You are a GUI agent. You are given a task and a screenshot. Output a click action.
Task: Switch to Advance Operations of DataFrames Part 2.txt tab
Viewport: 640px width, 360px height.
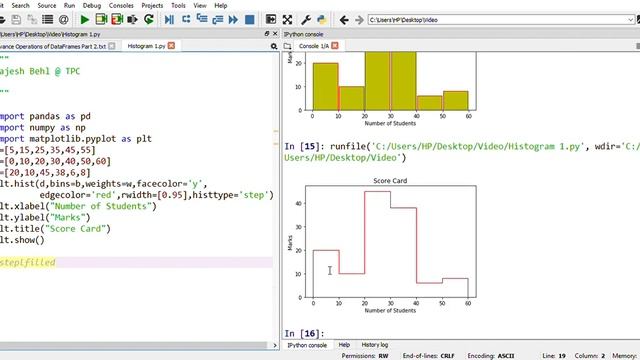[x=53, y=47]
